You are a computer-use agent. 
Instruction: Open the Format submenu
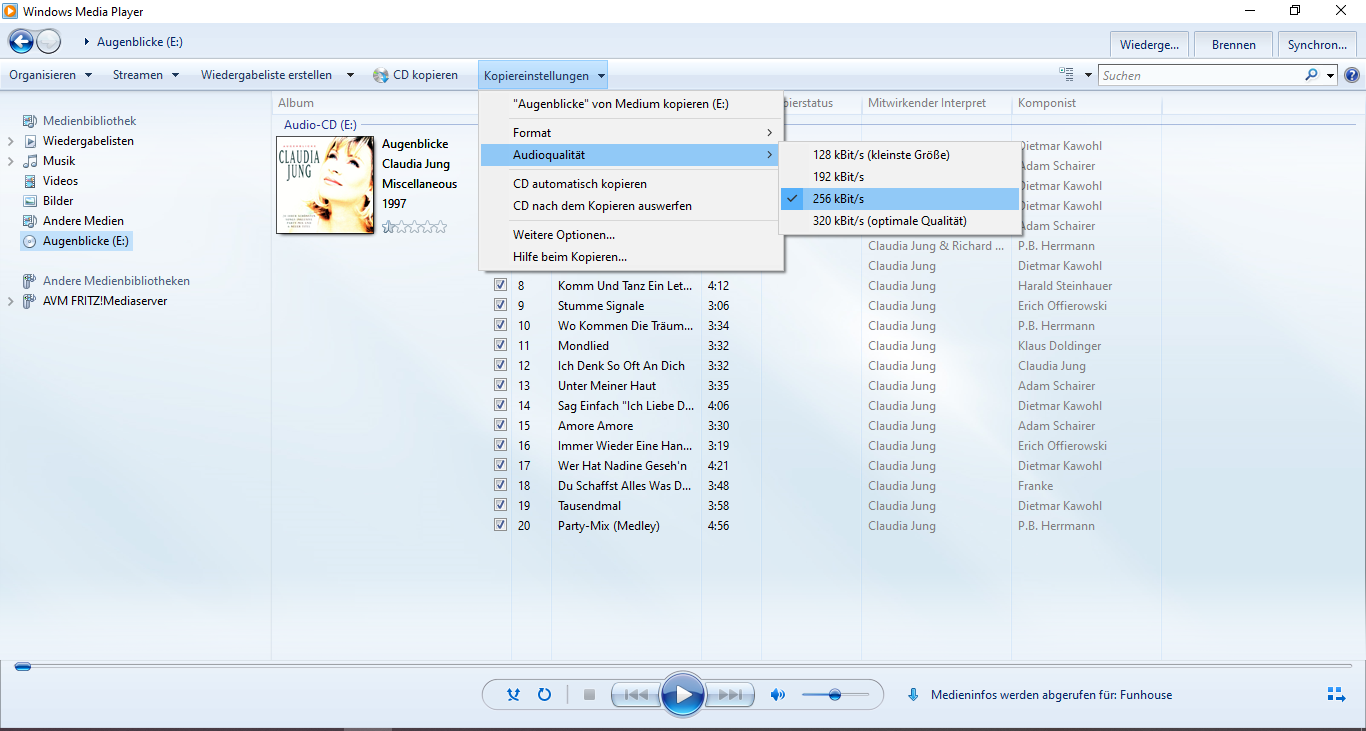pyautogui.click(x=631, y=132)
